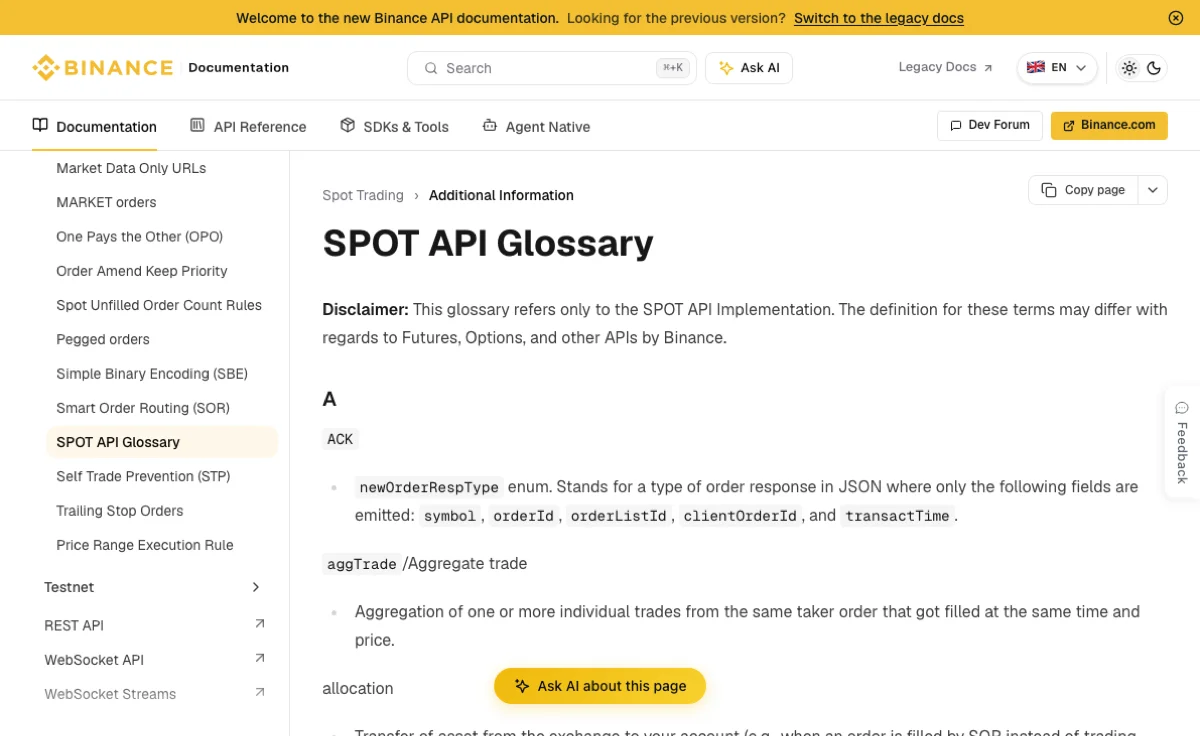Screen dimensions: 1200x736
Task: Open Spot Unfilled Order Count Rules
Action: point(159,305)
